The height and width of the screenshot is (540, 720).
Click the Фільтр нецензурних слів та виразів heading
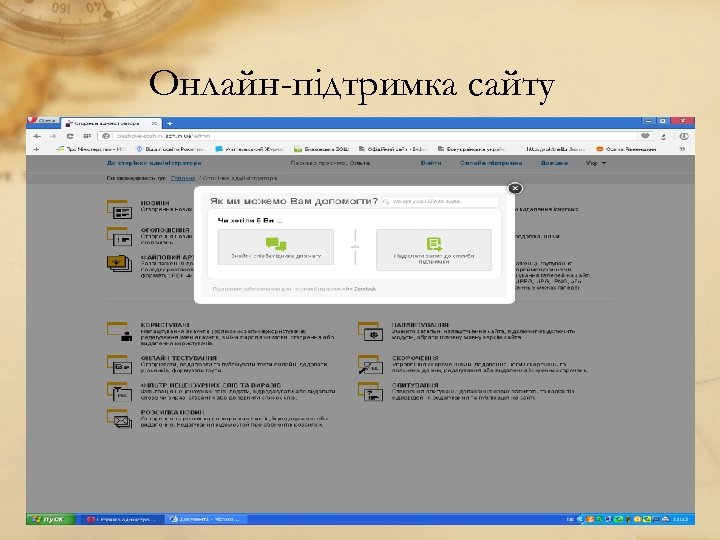(x=211, y=385)
